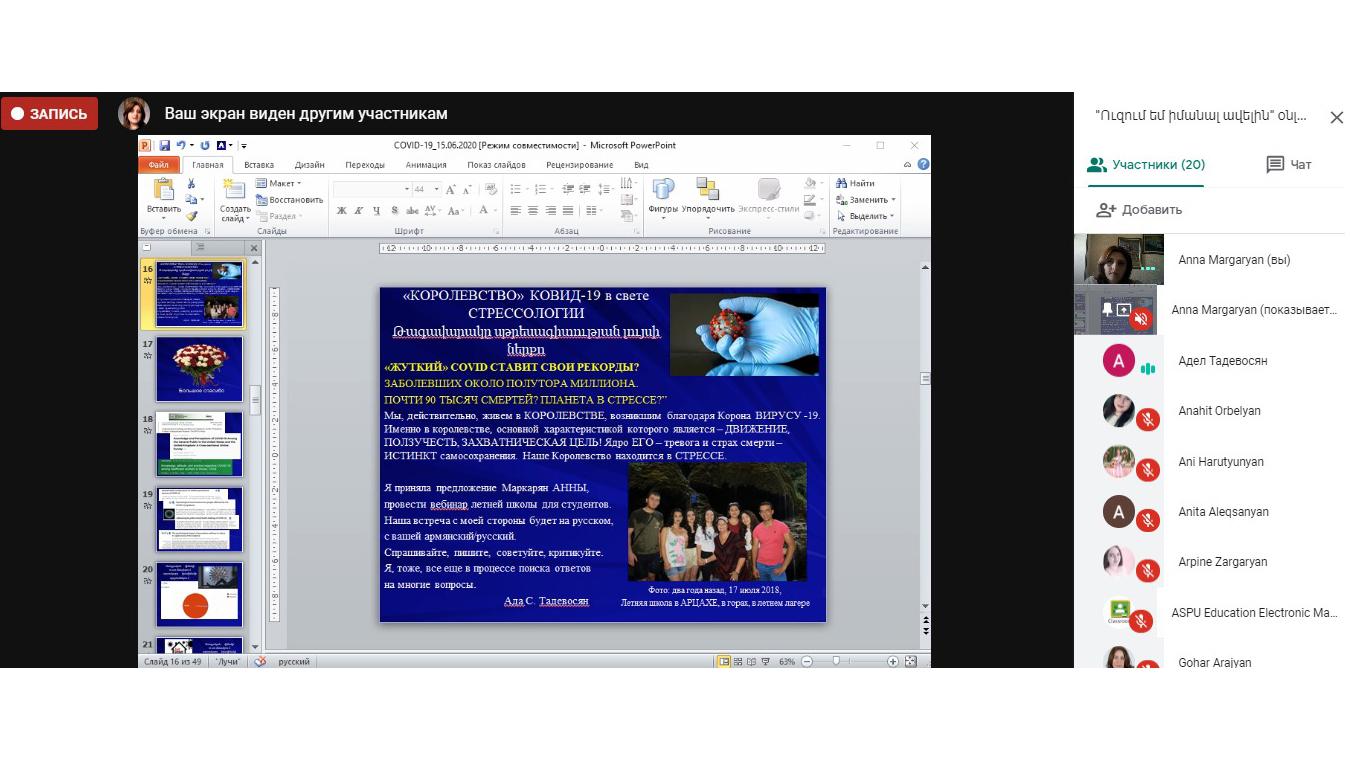Click the Cut scissors icon
The image size is (1350, 760).
191,184
